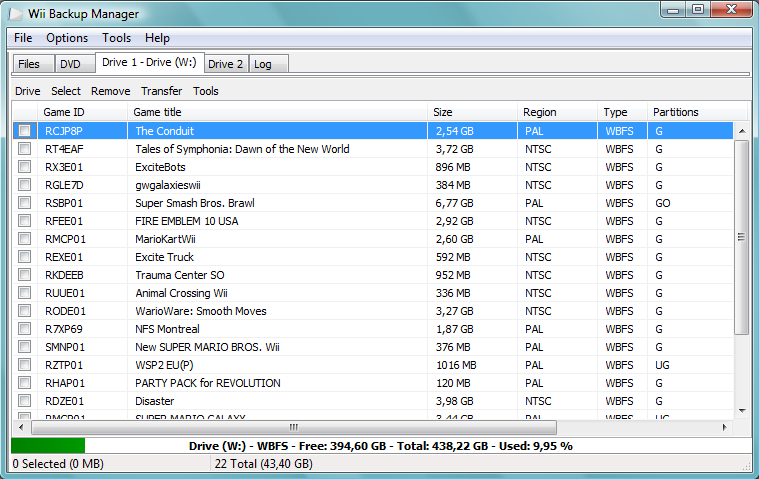Screen dimensions: 759x479
Task: Open the Log tab
Action: click(269, 64)
